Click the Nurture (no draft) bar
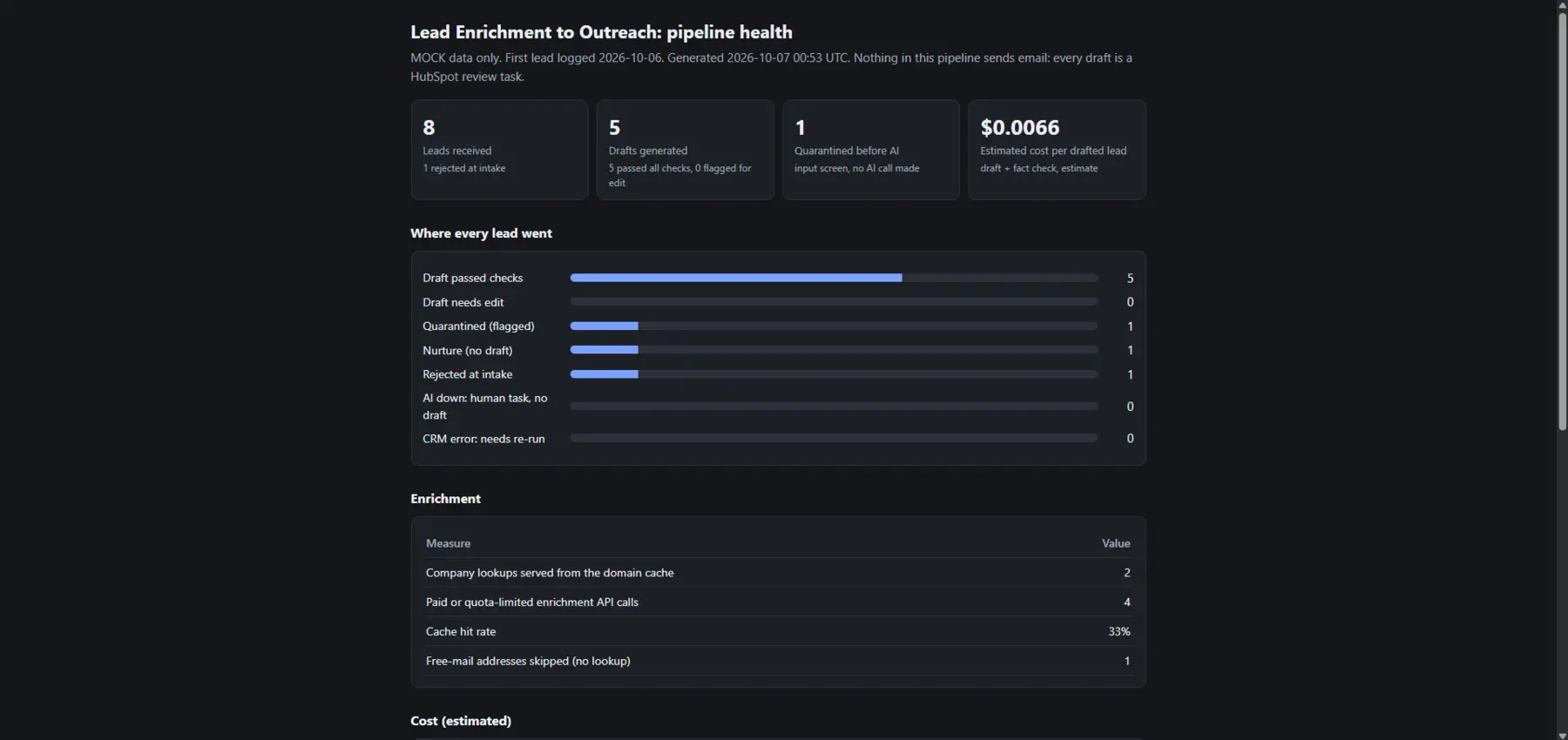Screen dimensions: 1568x740 (834, 350)
